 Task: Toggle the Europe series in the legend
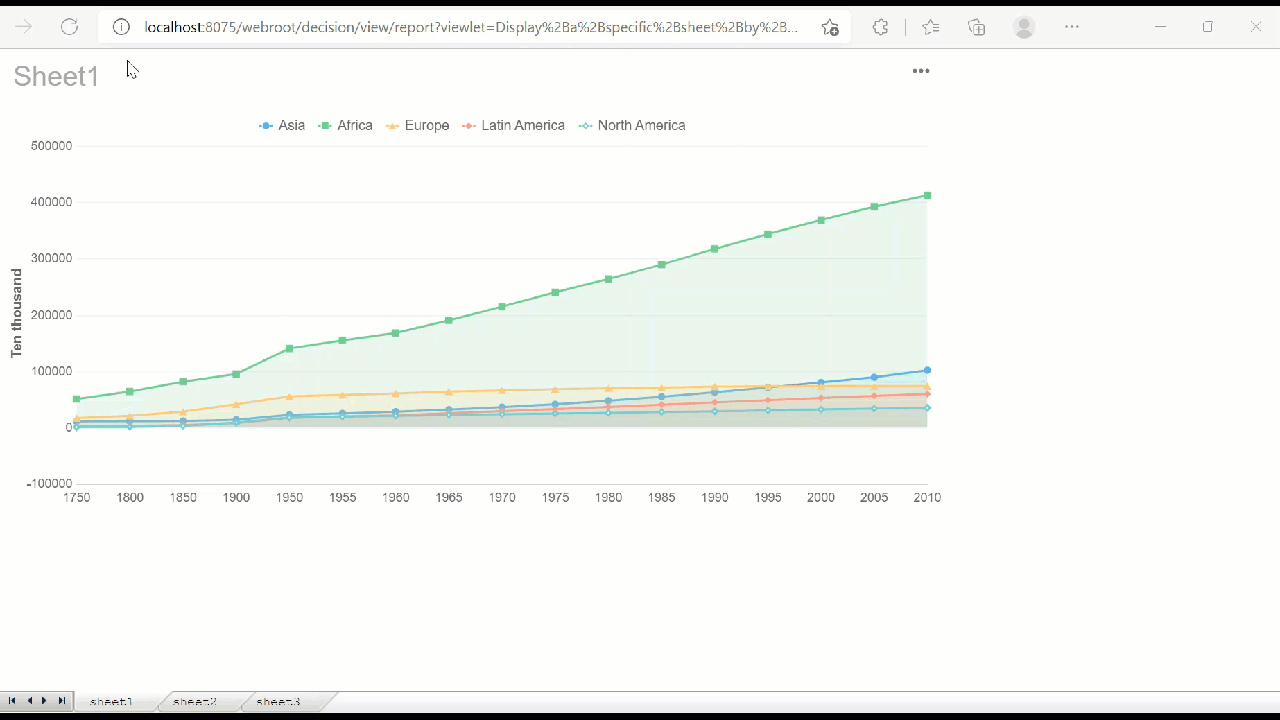417,125
